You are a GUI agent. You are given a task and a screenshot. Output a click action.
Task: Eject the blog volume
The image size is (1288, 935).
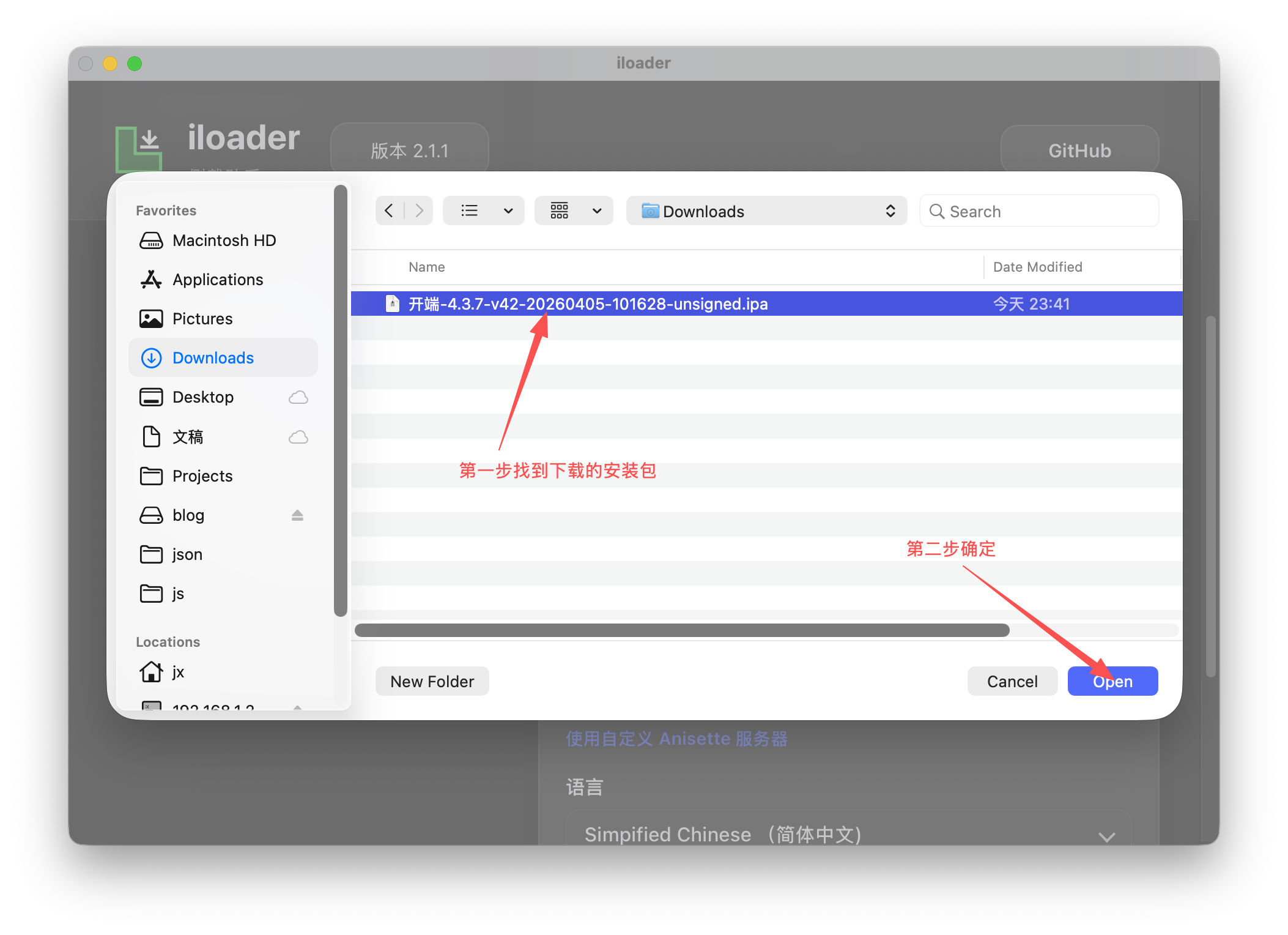297,515
